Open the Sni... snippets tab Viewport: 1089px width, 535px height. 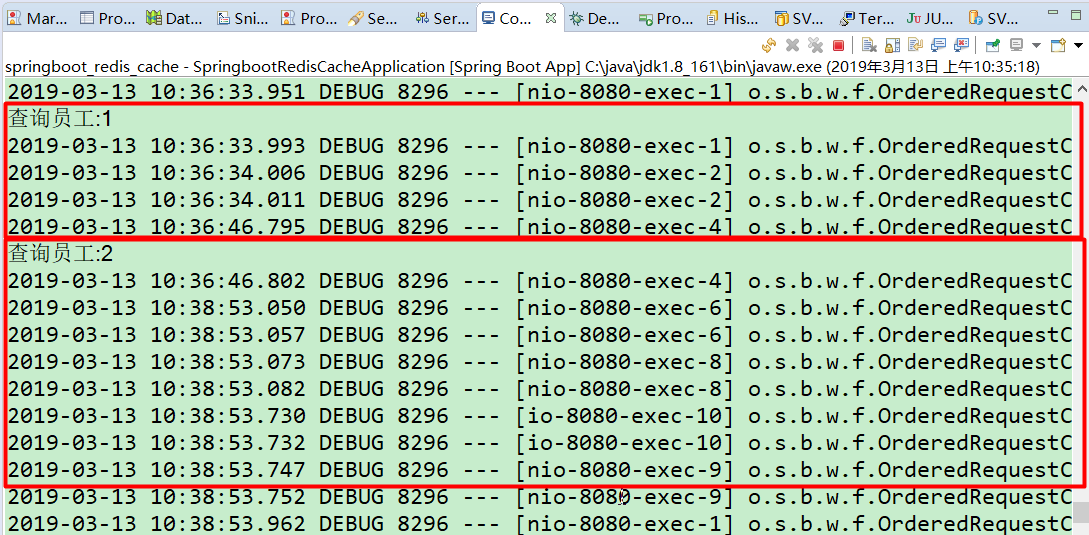(x=242, y=19)
